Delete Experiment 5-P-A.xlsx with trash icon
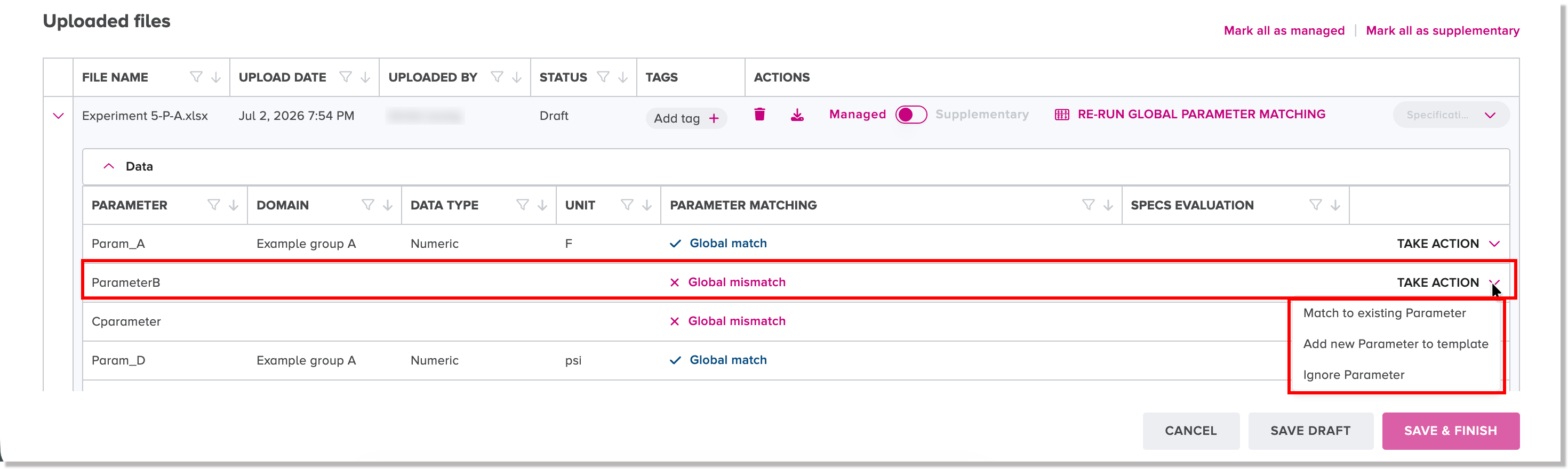1568x469 pixels. coord(759,115)
